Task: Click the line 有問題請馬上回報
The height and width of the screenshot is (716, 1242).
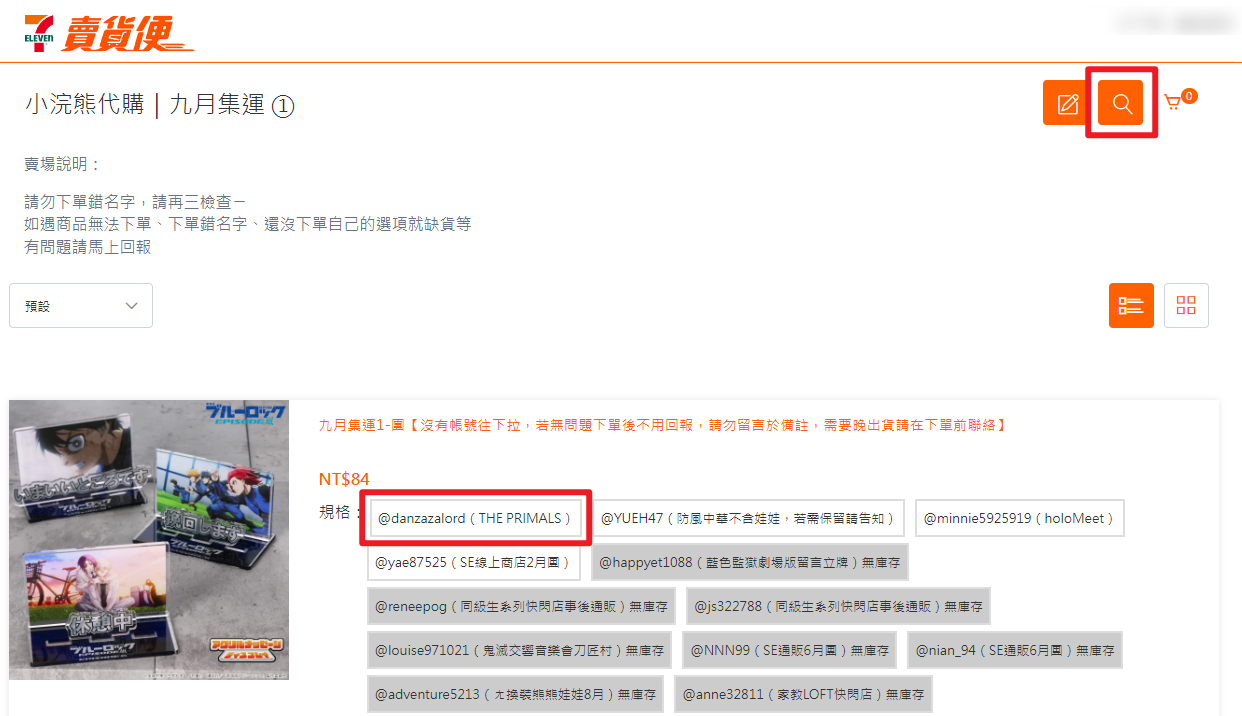Action: (x=88, y=246)
